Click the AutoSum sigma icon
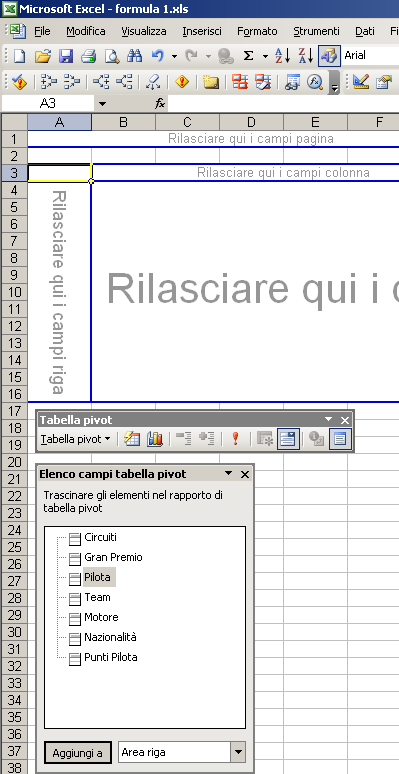Viewport: 399px width, 774px height. tap(248, 56)
